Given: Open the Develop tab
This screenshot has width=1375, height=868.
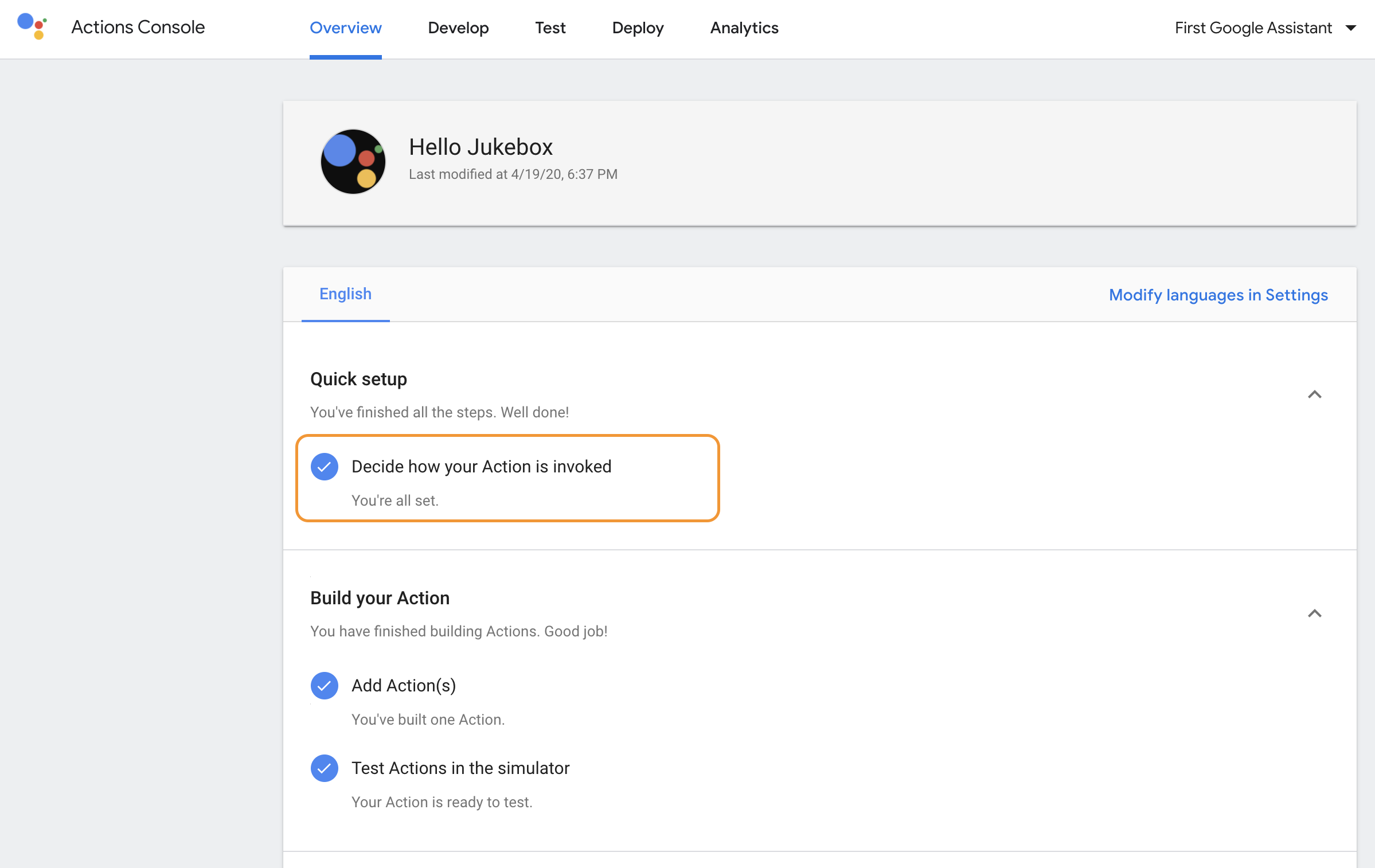Looking at the screenshot, I should [458, 28].
